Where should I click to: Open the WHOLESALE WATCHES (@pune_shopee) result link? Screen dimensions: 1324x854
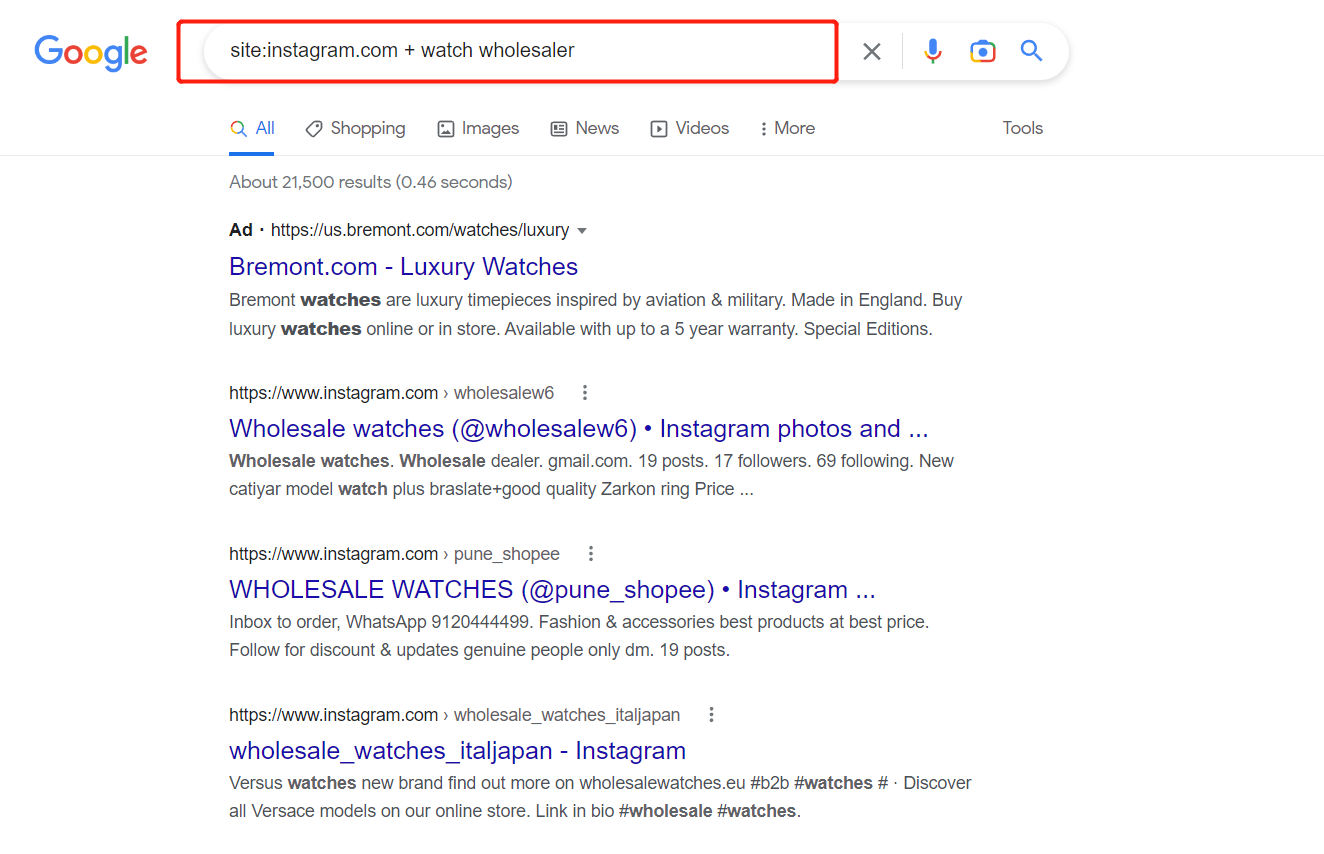[x=553, y=590]
